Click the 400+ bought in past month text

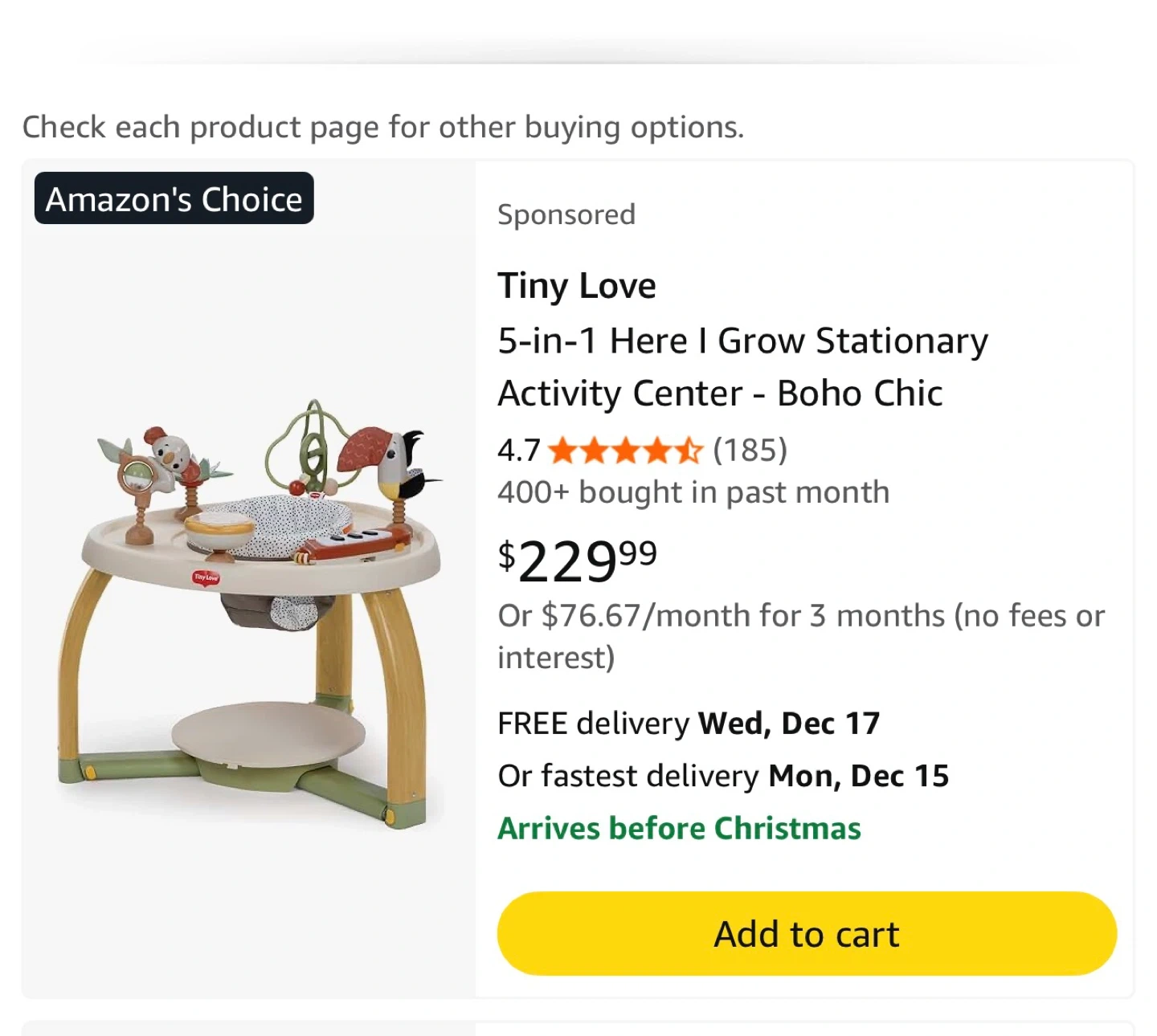click(x=693, y=492)
